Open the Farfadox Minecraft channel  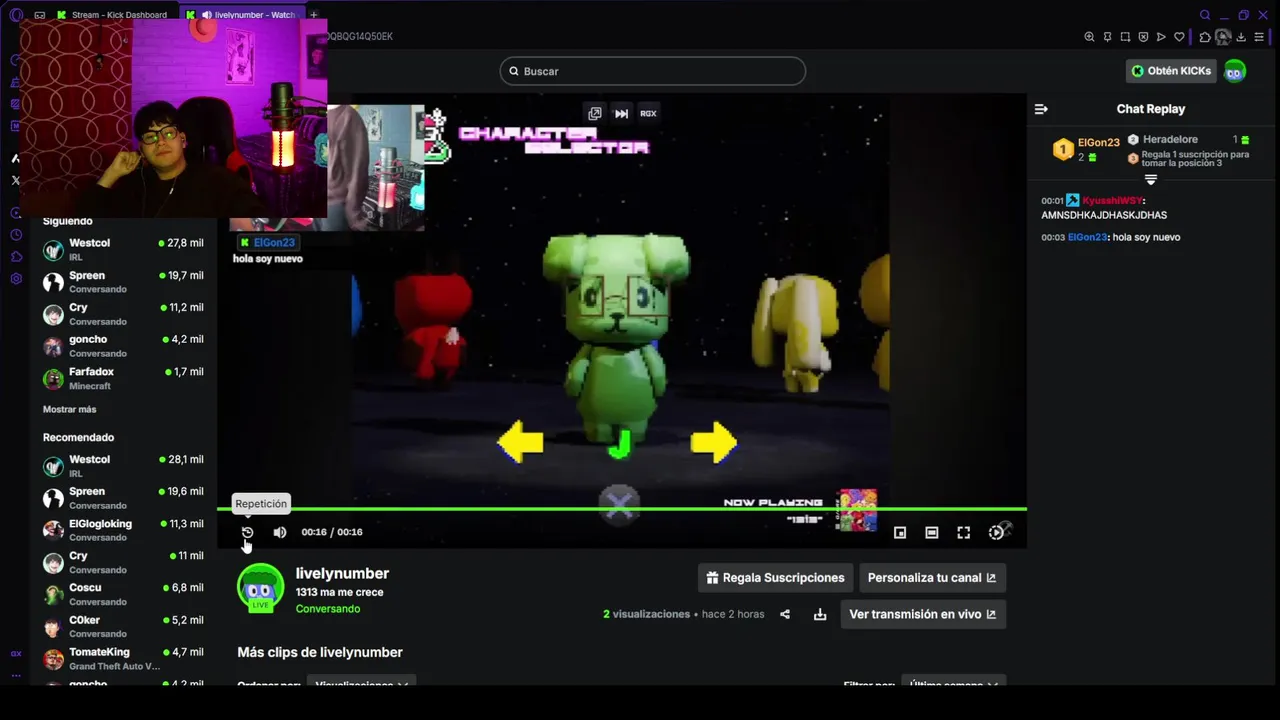coord(123,378)
